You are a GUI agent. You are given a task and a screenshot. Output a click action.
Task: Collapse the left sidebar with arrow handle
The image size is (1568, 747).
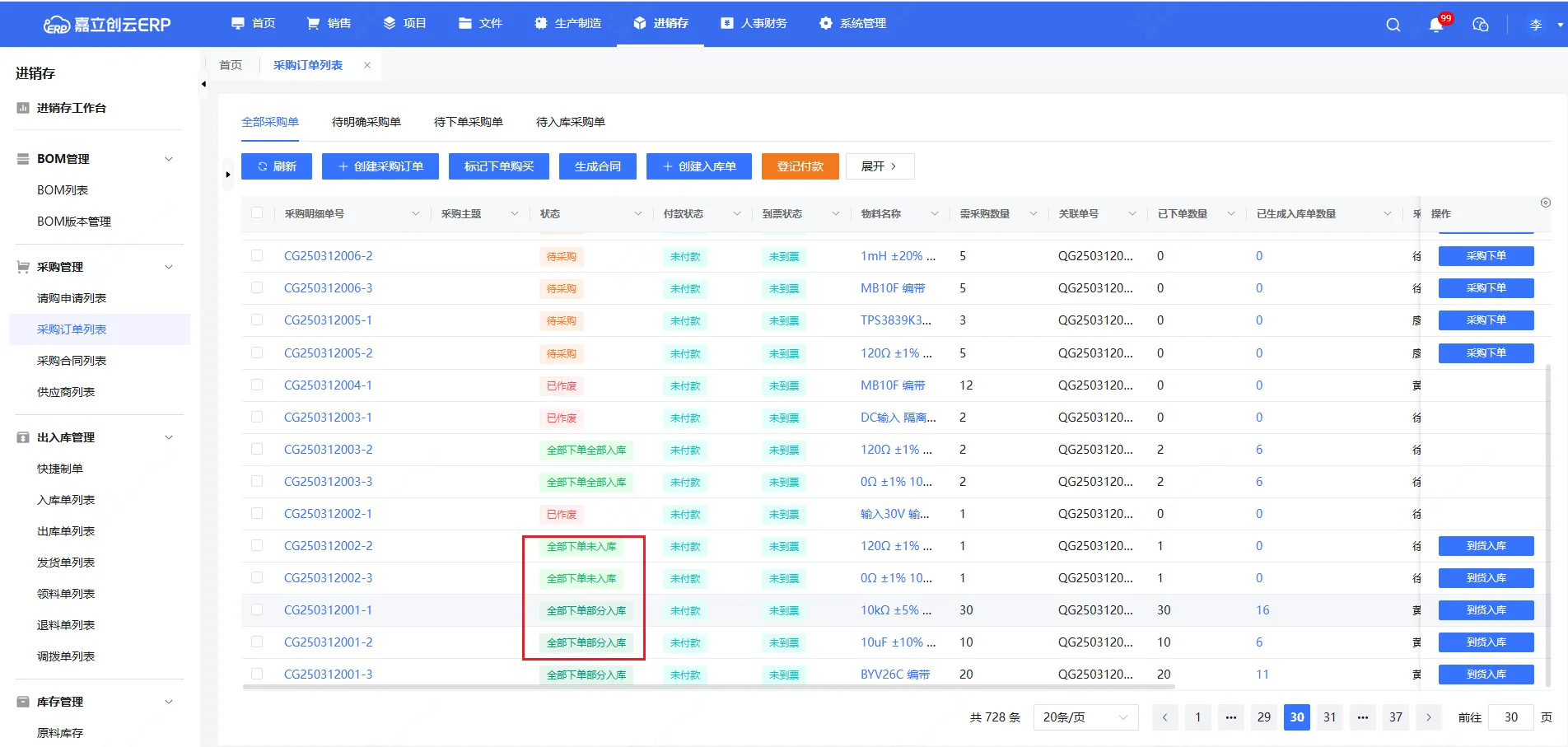point(203,84)
